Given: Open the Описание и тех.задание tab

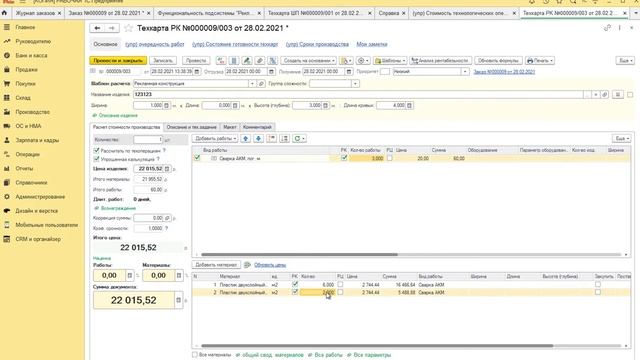Looking at the screenshot, I should 191,127.
